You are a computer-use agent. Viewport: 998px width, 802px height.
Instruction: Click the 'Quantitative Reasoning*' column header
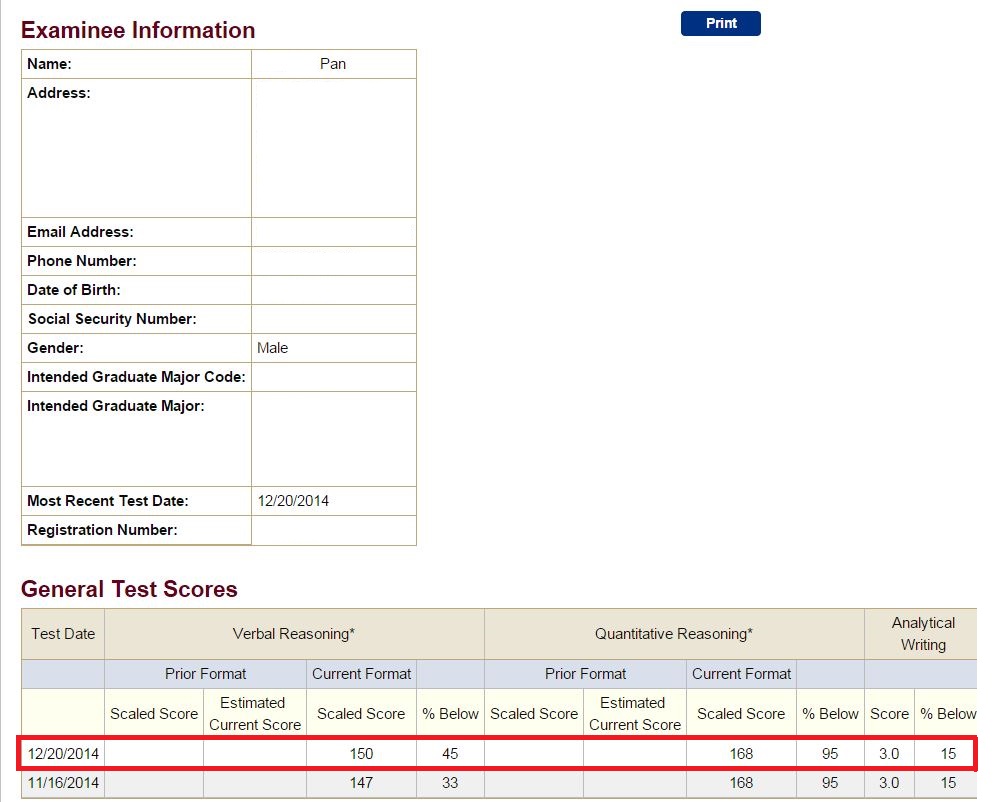point(674,634)
